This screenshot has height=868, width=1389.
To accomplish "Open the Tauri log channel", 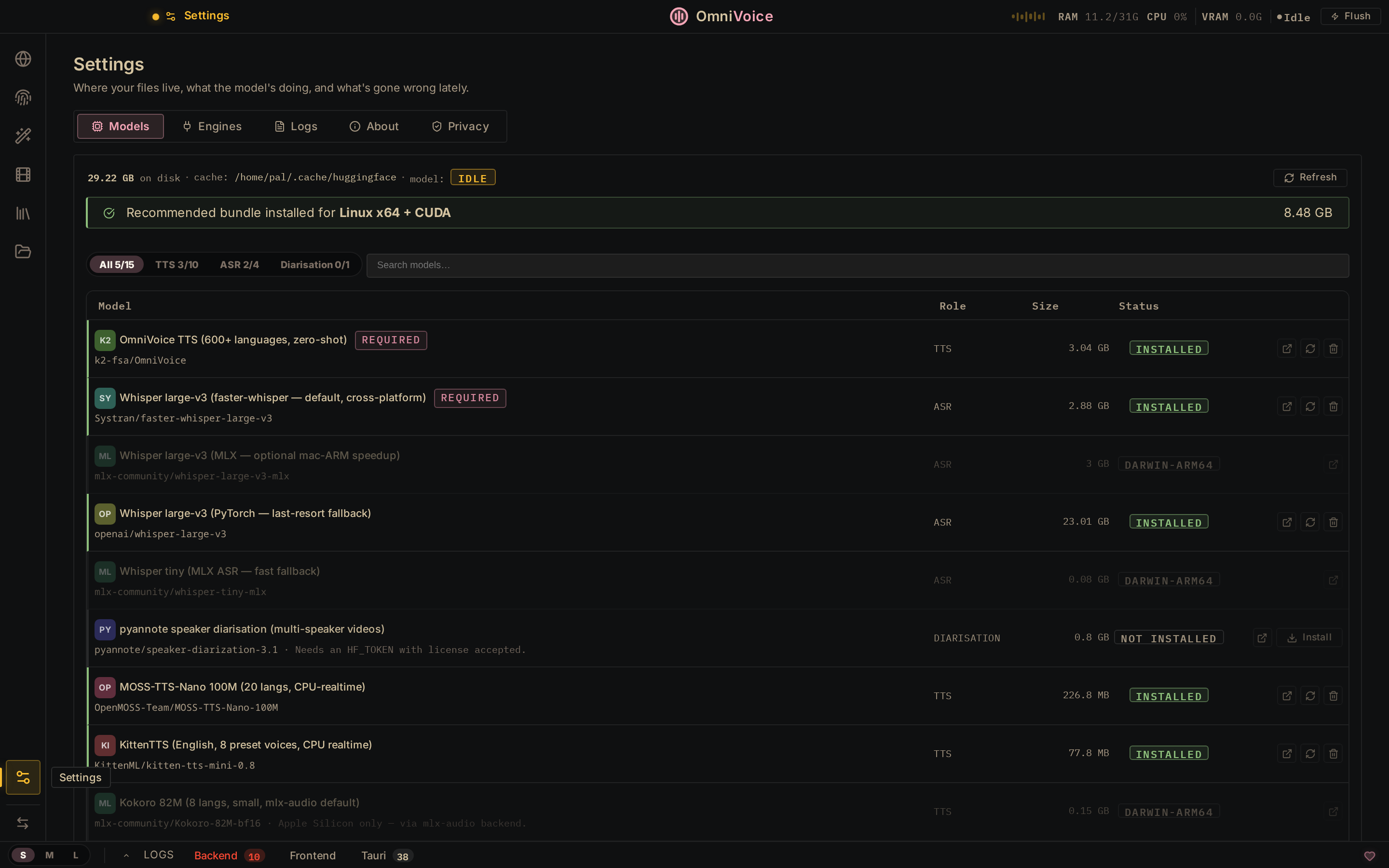I will coord(374,855).
